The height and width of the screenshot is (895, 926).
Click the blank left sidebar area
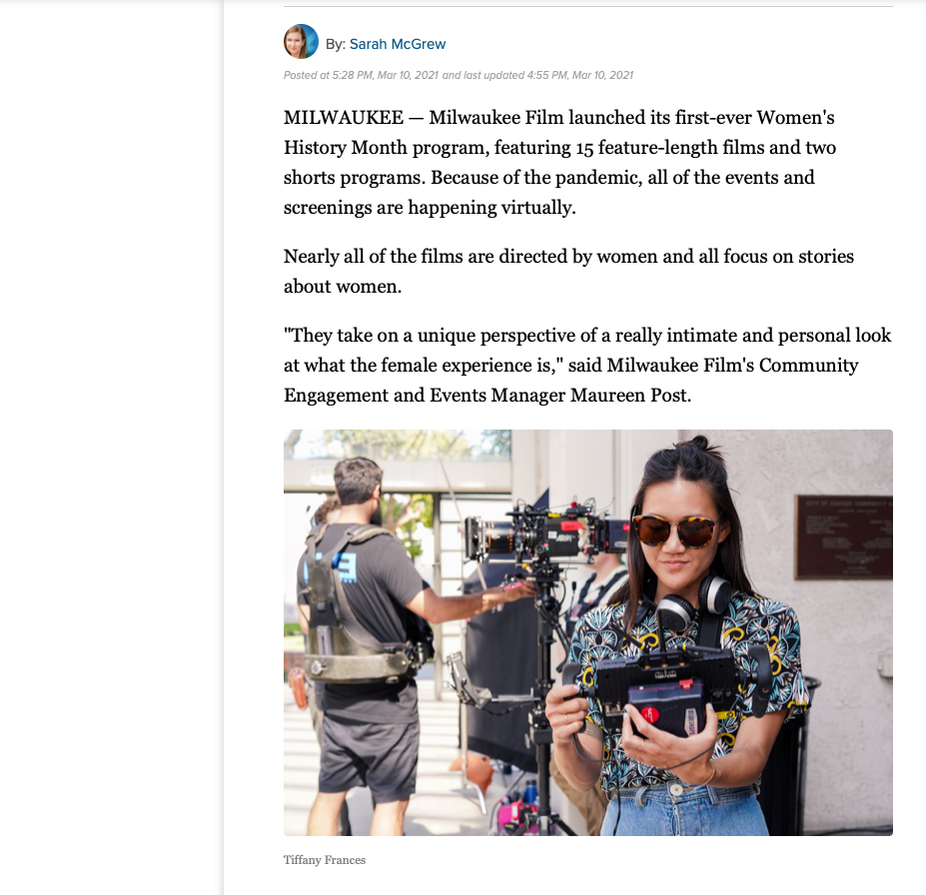pos(112,448)
